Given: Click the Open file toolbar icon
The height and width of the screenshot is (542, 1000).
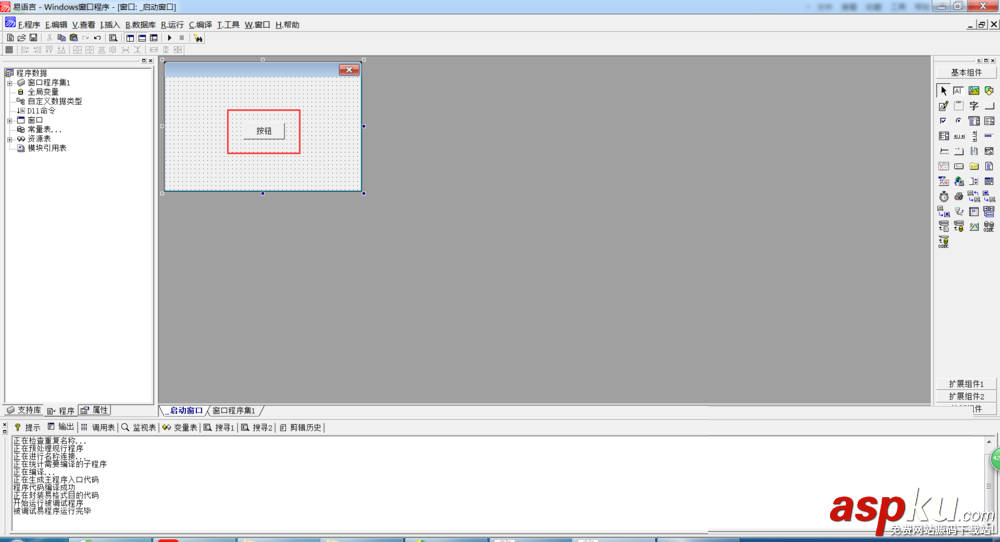Looking at the screenshot, I should click(x=22, y=38).
